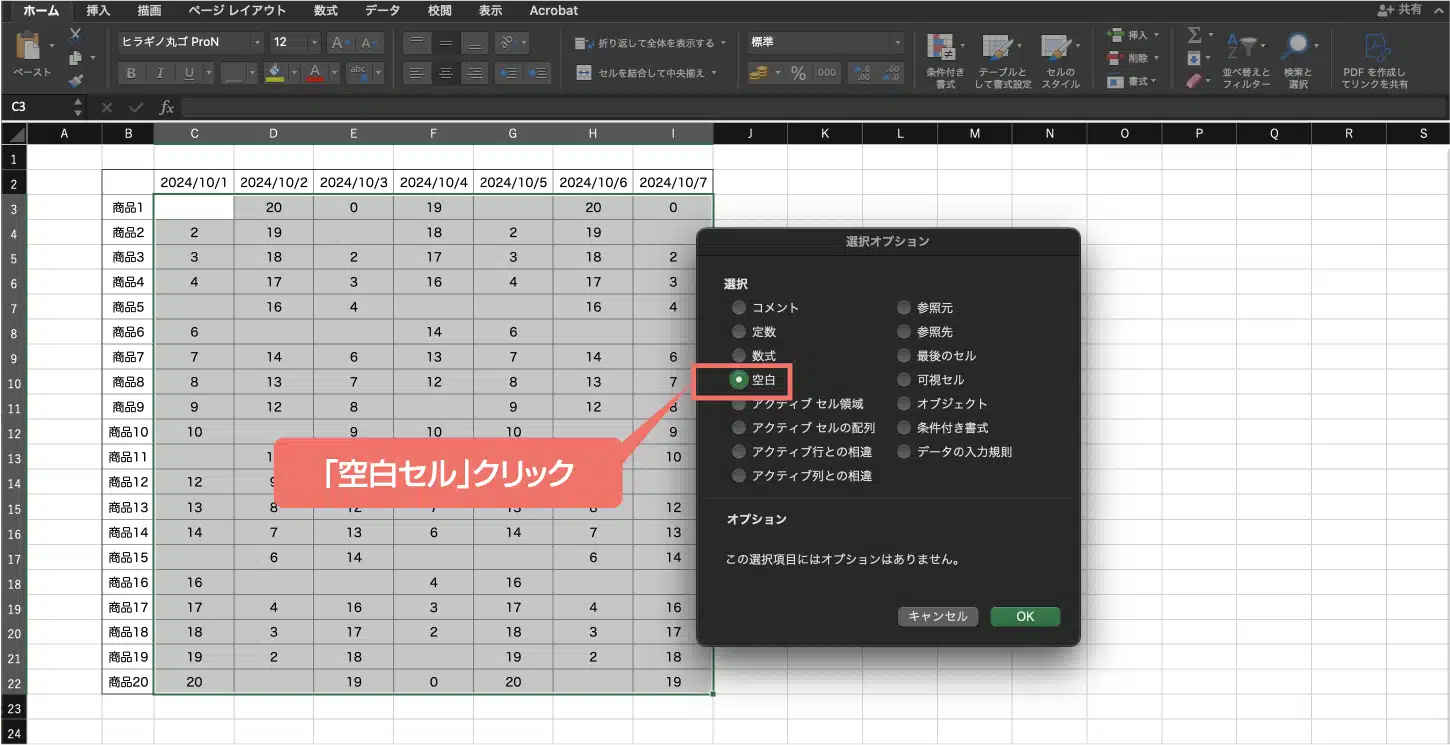1450x745 pixels.
Task: Select the アクティブ セルの配列 option
Action: coord(738,428)
